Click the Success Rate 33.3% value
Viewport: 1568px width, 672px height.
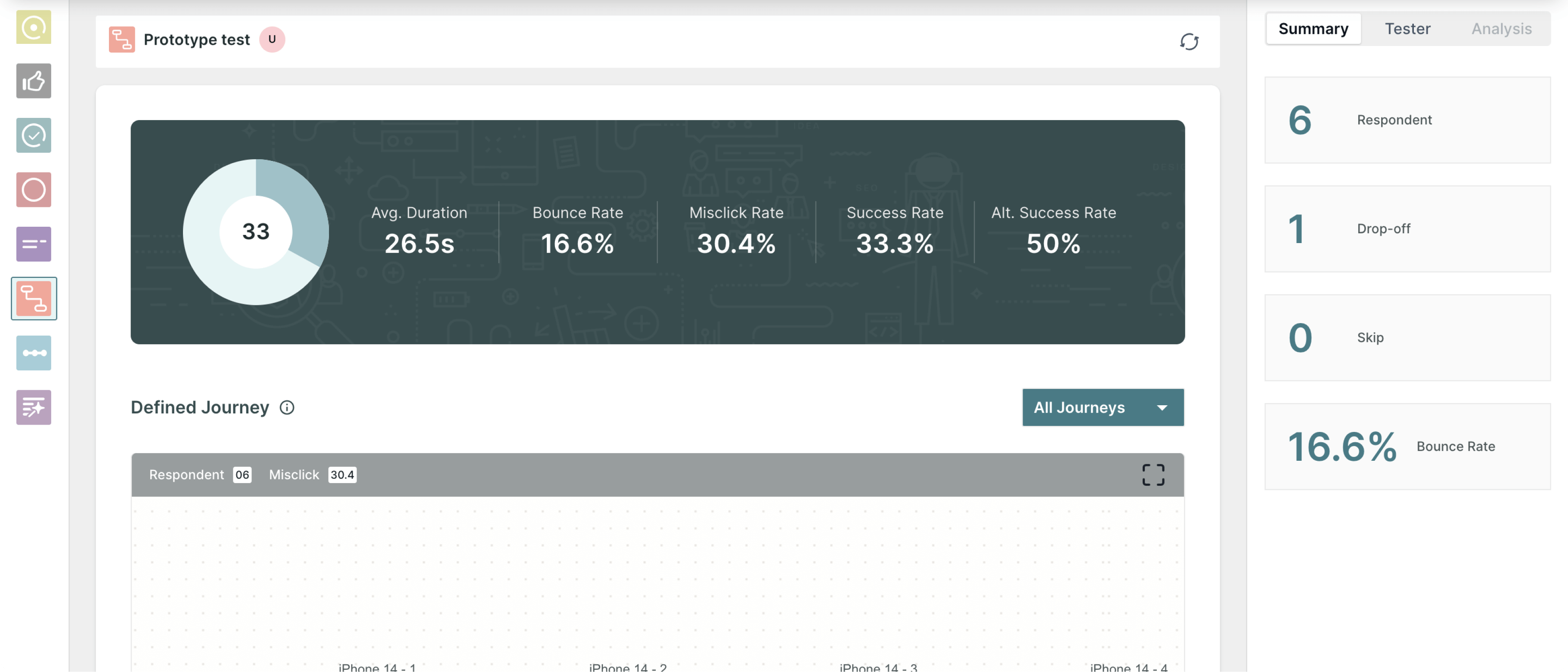pyautogui.click(x=895, y=244)
